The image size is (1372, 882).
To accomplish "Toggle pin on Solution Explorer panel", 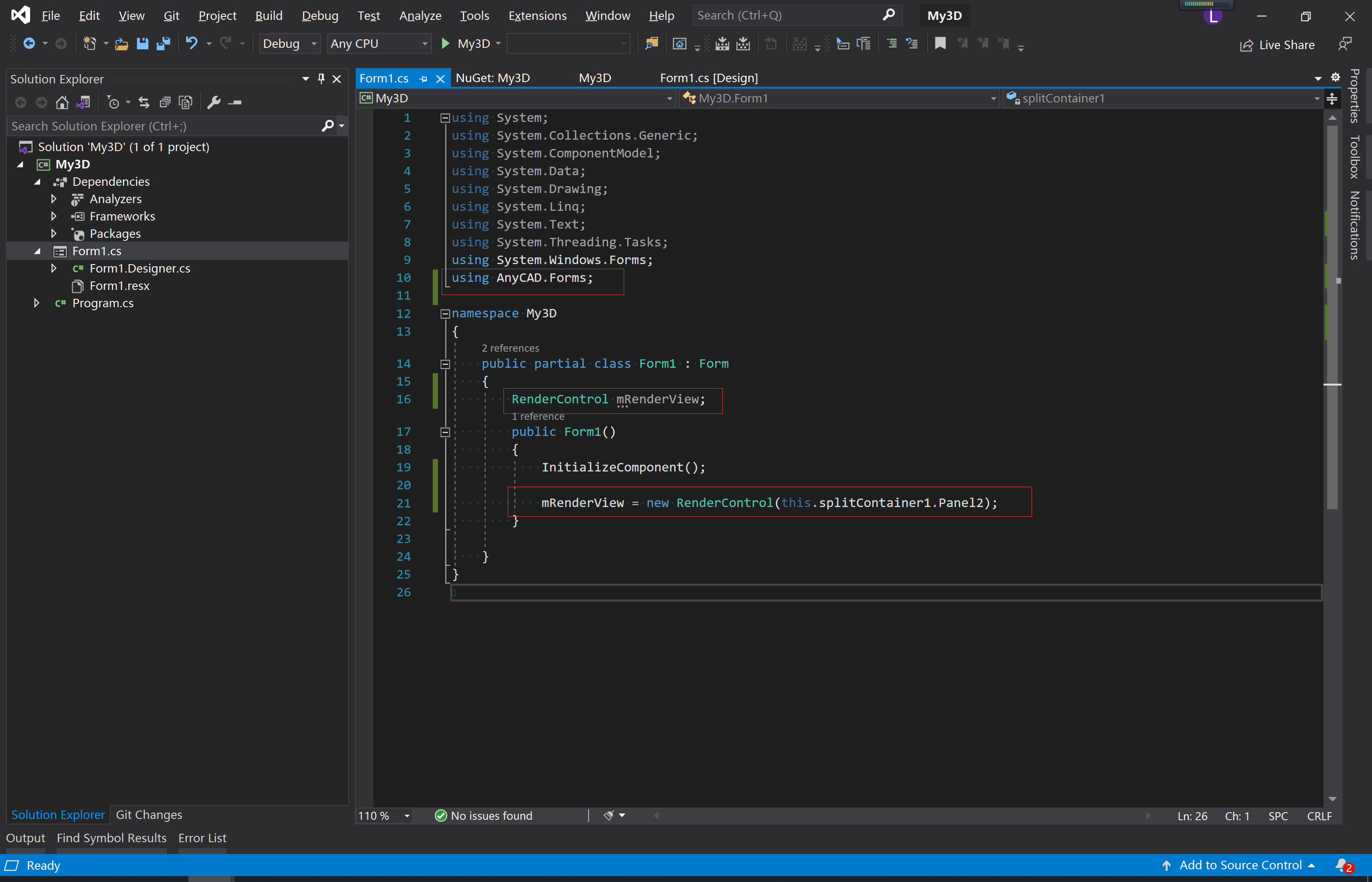I will click(x=321, y=79).
